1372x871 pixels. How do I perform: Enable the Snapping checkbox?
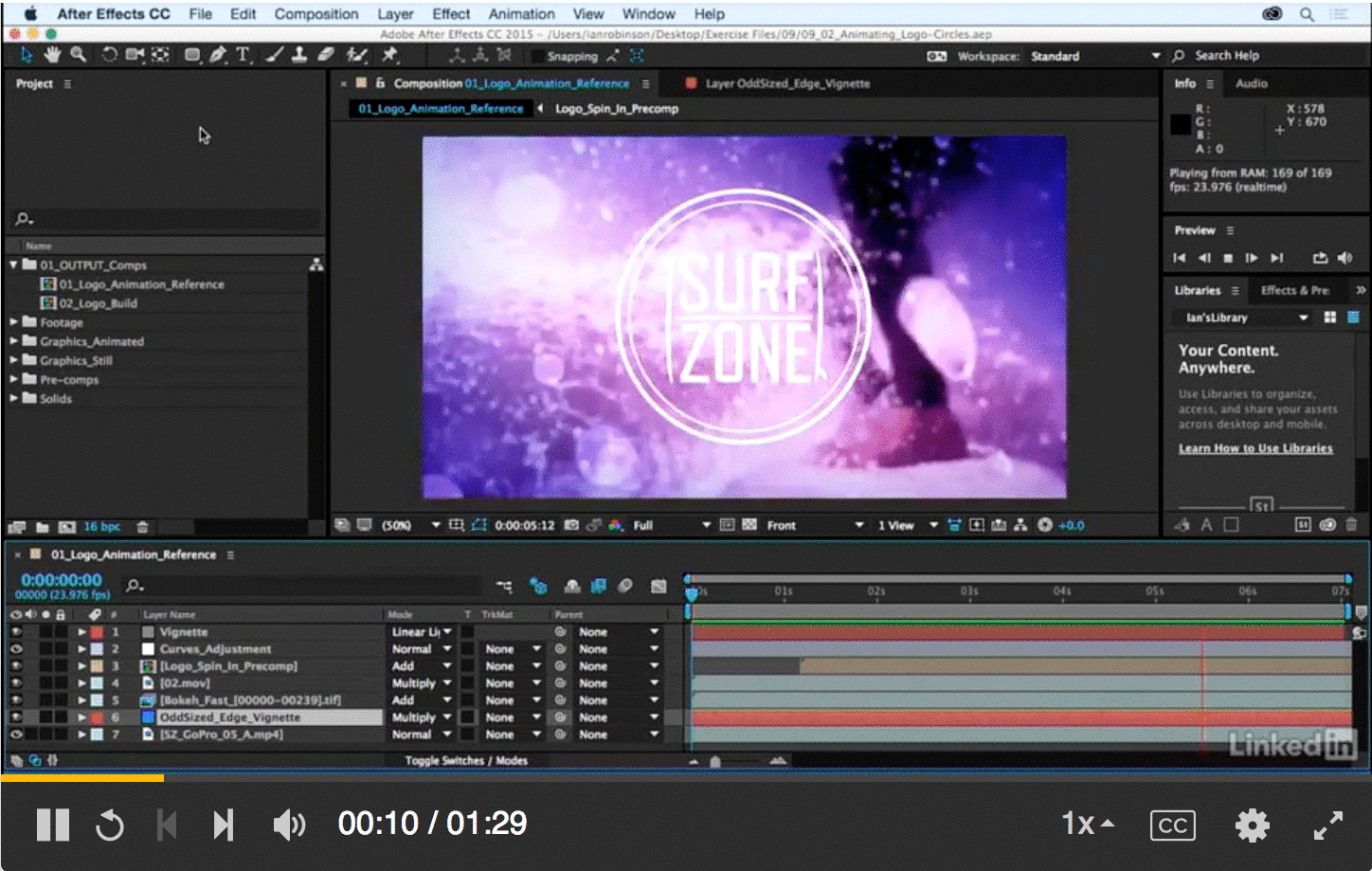[538, 56]
